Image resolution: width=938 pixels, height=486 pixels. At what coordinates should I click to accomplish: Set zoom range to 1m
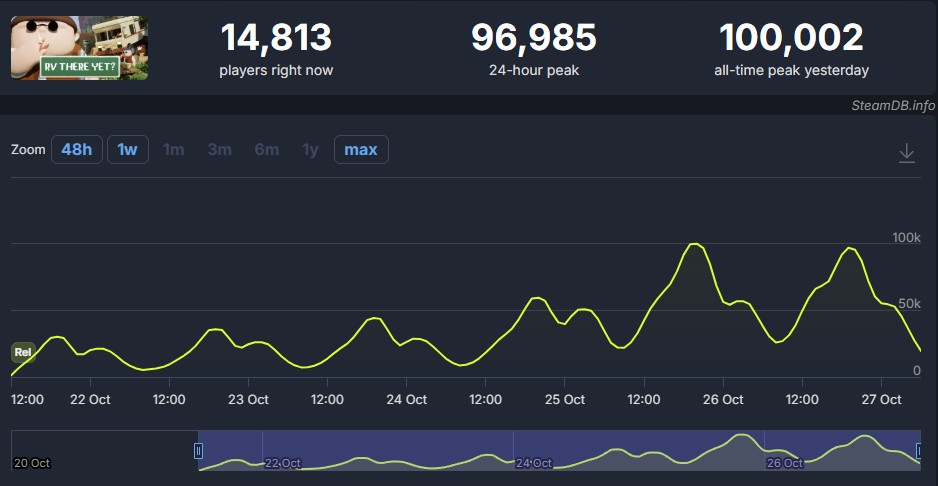(174, 150)
